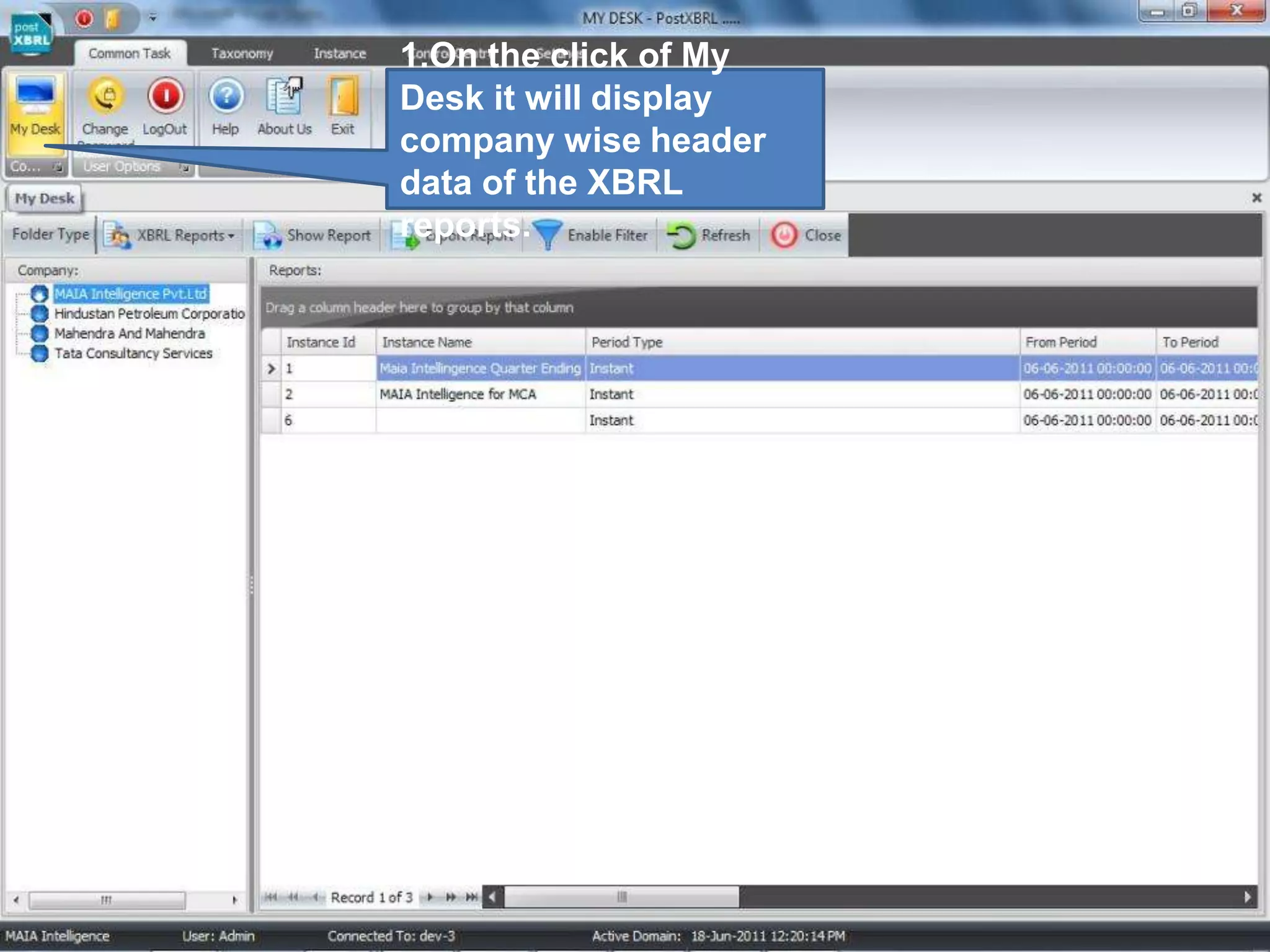Click the postXBRL application logo
This screenshot has width=1270, height=952.
pyautogui.click(x=30, y=33)
